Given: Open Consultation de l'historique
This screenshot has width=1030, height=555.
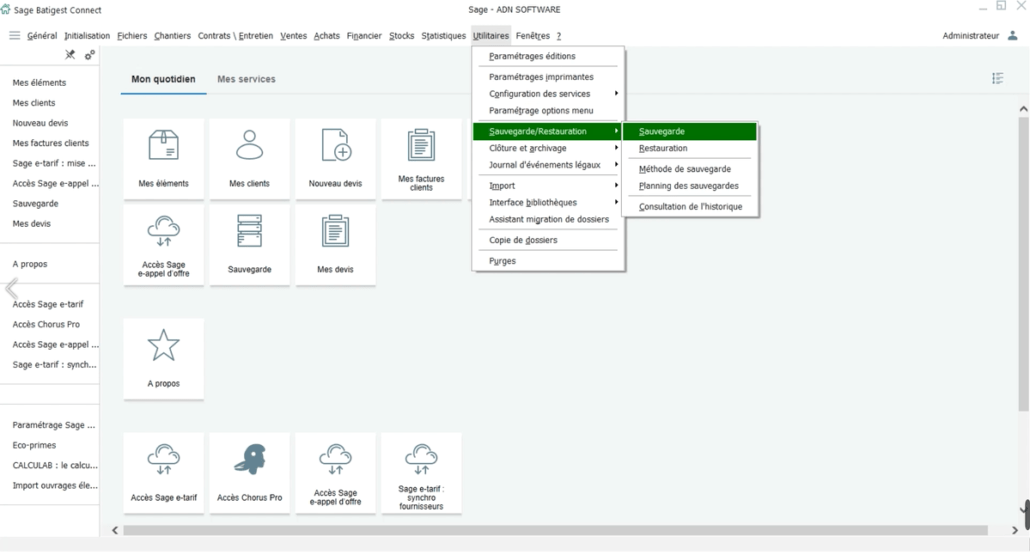Looking at the screenshot, I should (690, 206).
